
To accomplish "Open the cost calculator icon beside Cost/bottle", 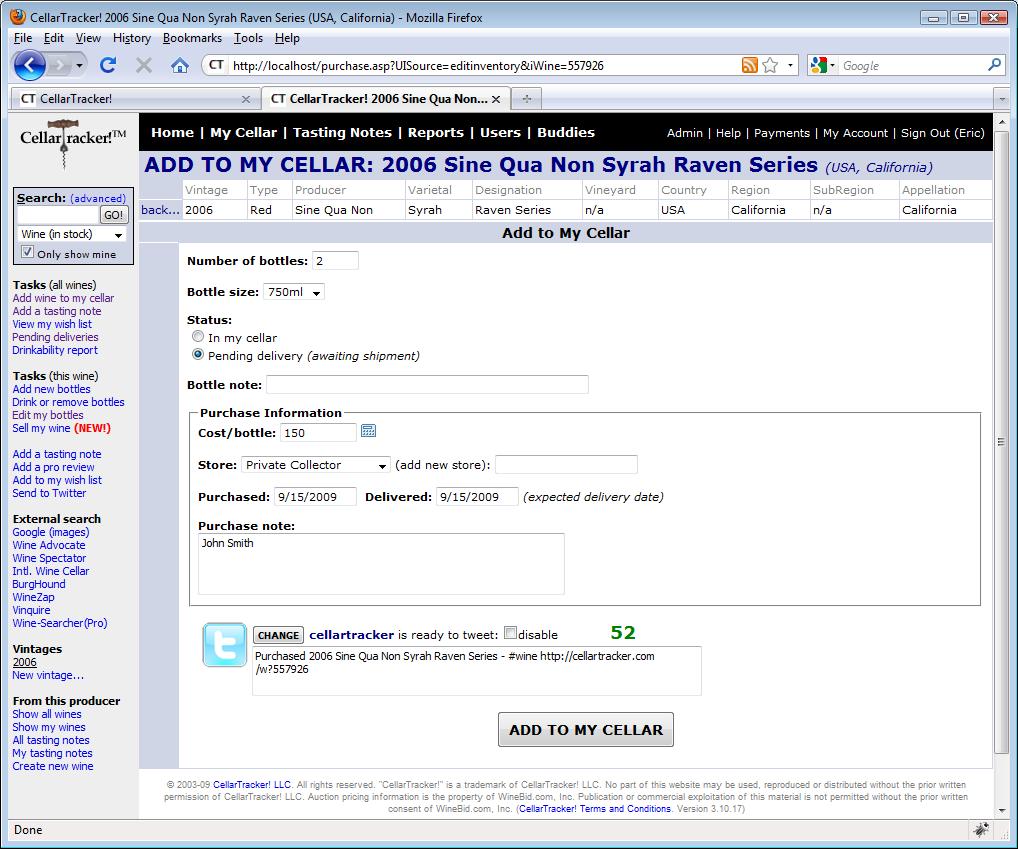I will (368, 431).
